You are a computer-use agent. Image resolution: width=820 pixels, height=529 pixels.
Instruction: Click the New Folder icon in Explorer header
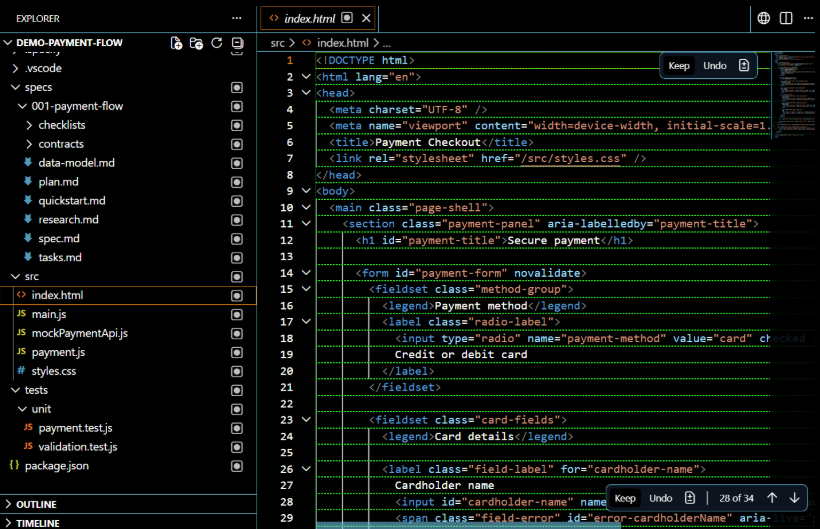click(196, 43)
